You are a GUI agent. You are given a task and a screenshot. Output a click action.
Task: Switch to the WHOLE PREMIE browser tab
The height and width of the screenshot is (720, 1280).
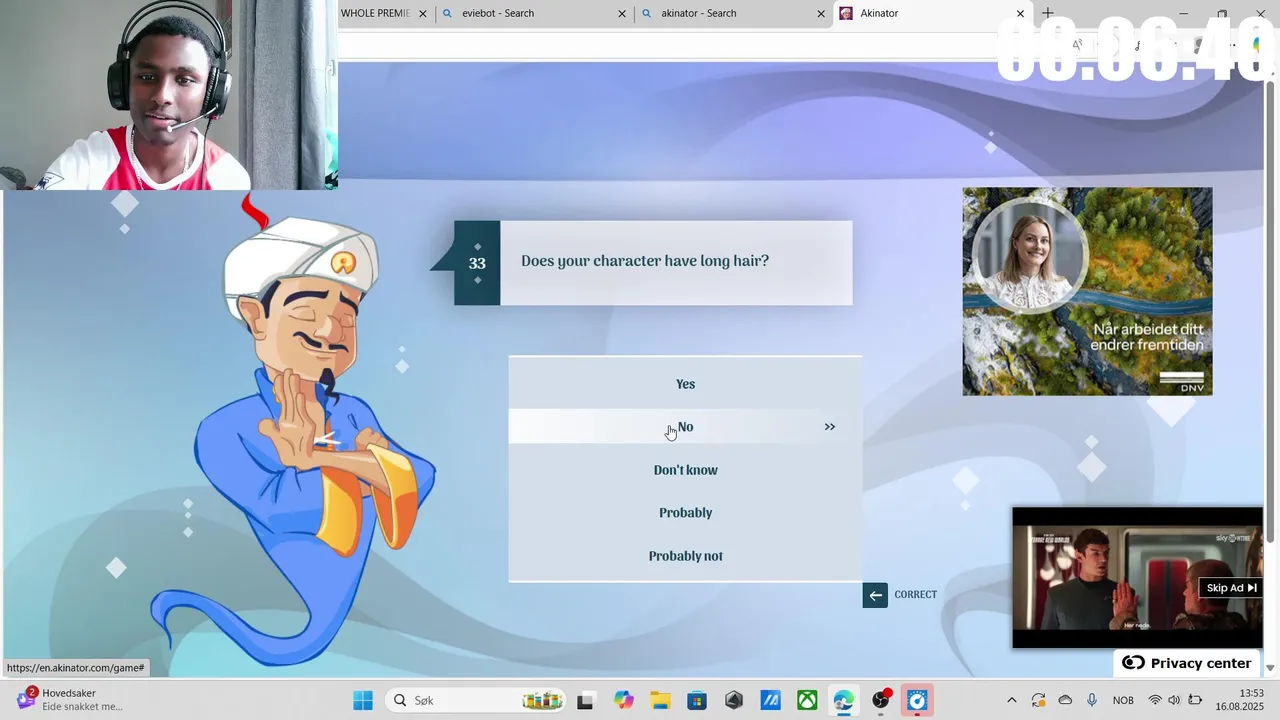375,13
